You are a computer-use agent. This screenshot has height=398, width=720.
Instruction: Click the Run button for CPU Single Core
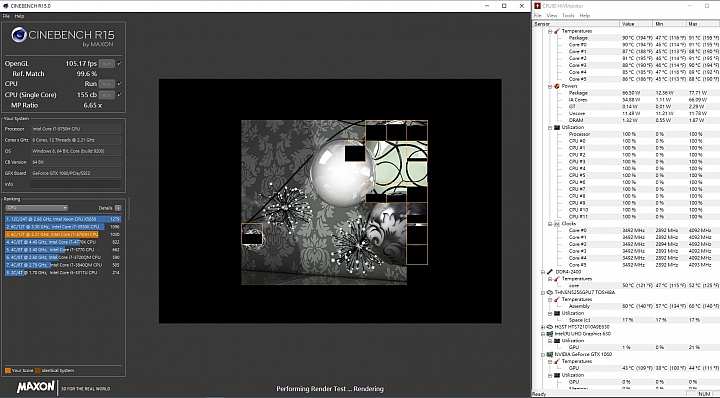tap(107, 95)
